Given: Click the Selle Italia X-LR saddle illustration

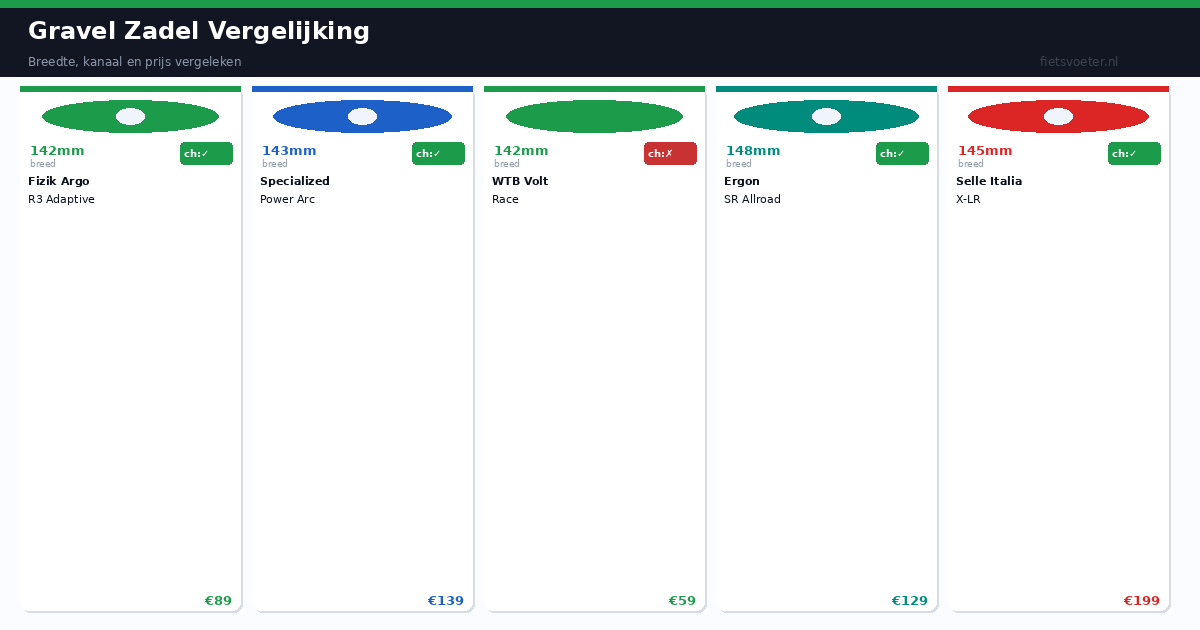Looking at the screenshot, I should tap(1058, 116).
